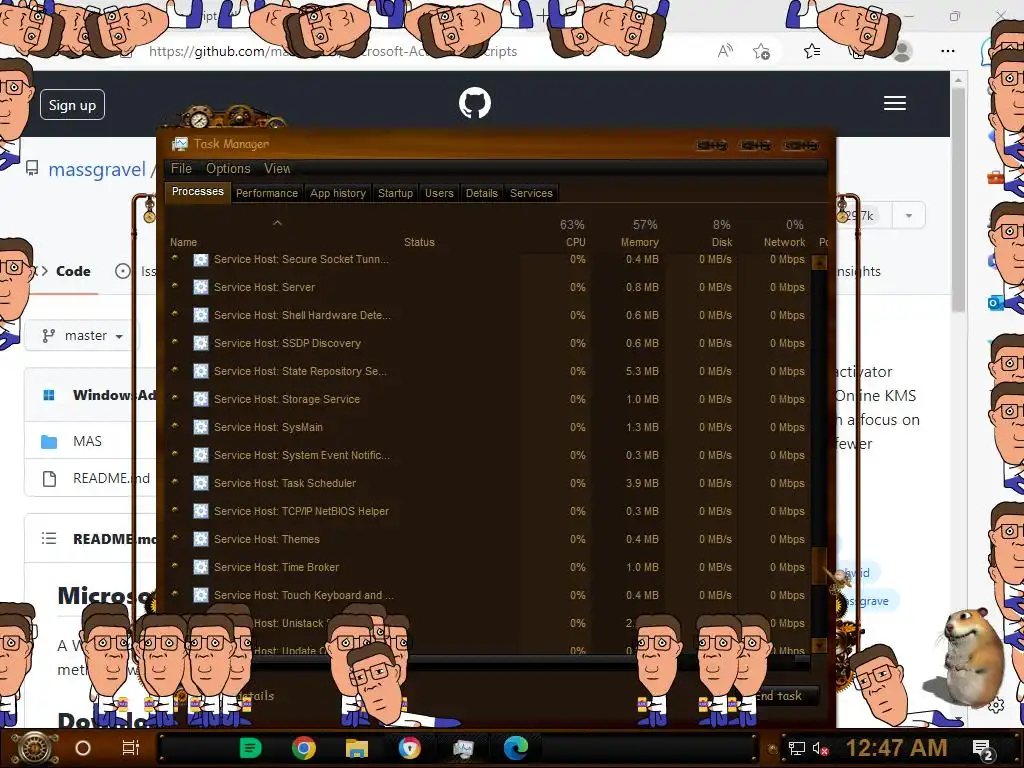Open the Edge favorites list icon

click(812, 52)
